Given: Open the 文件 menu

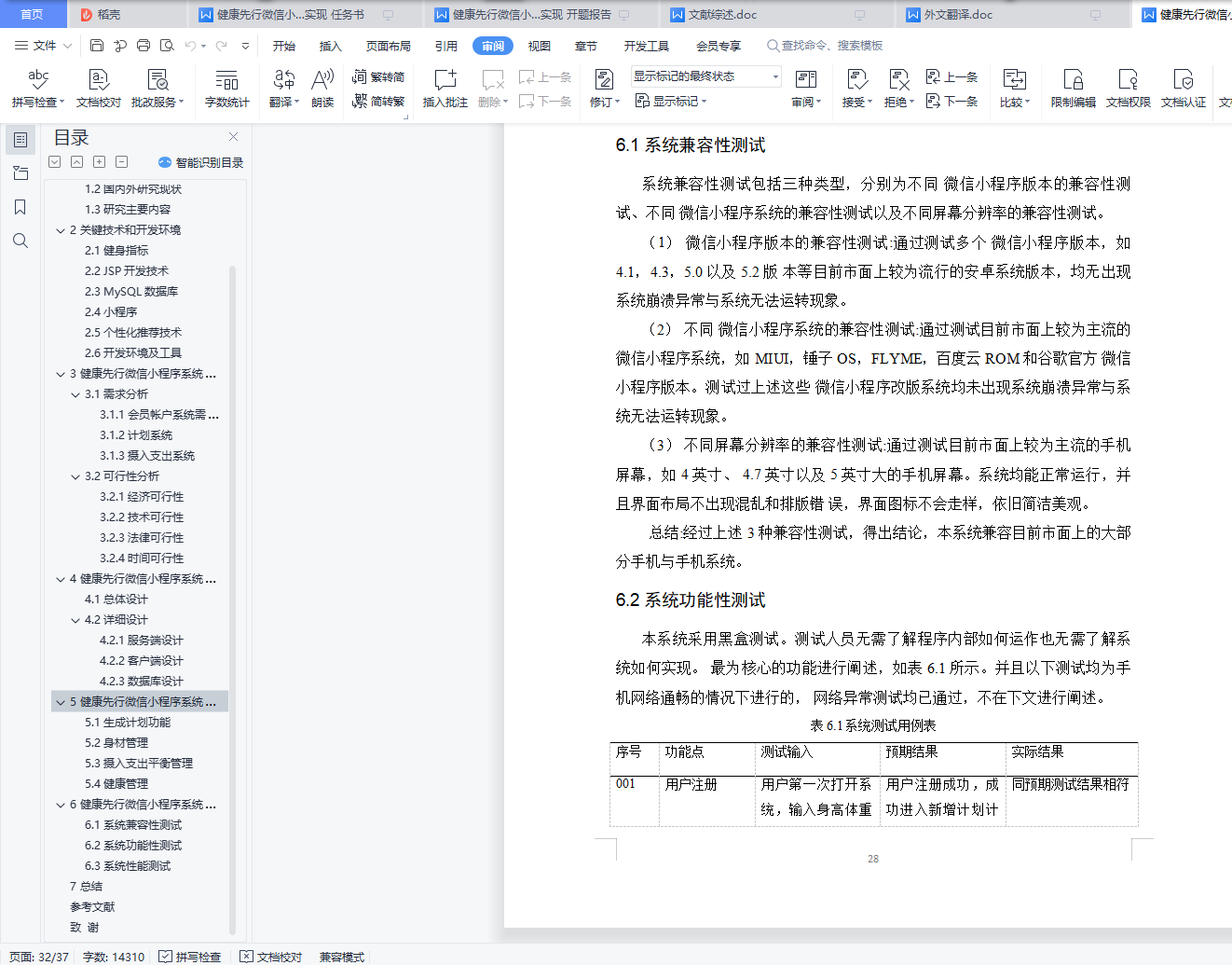Looking at the screenshot, I should [43, 46].
